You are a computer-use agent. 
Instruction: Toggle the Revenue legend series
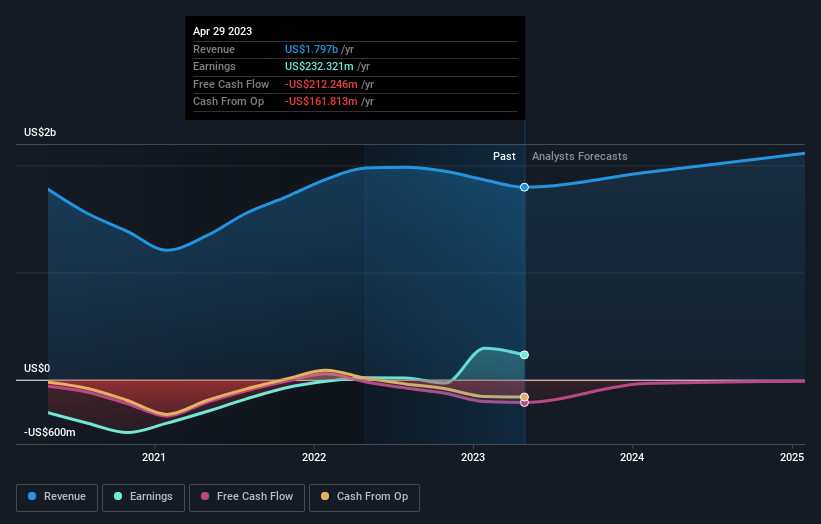[57, 497]
